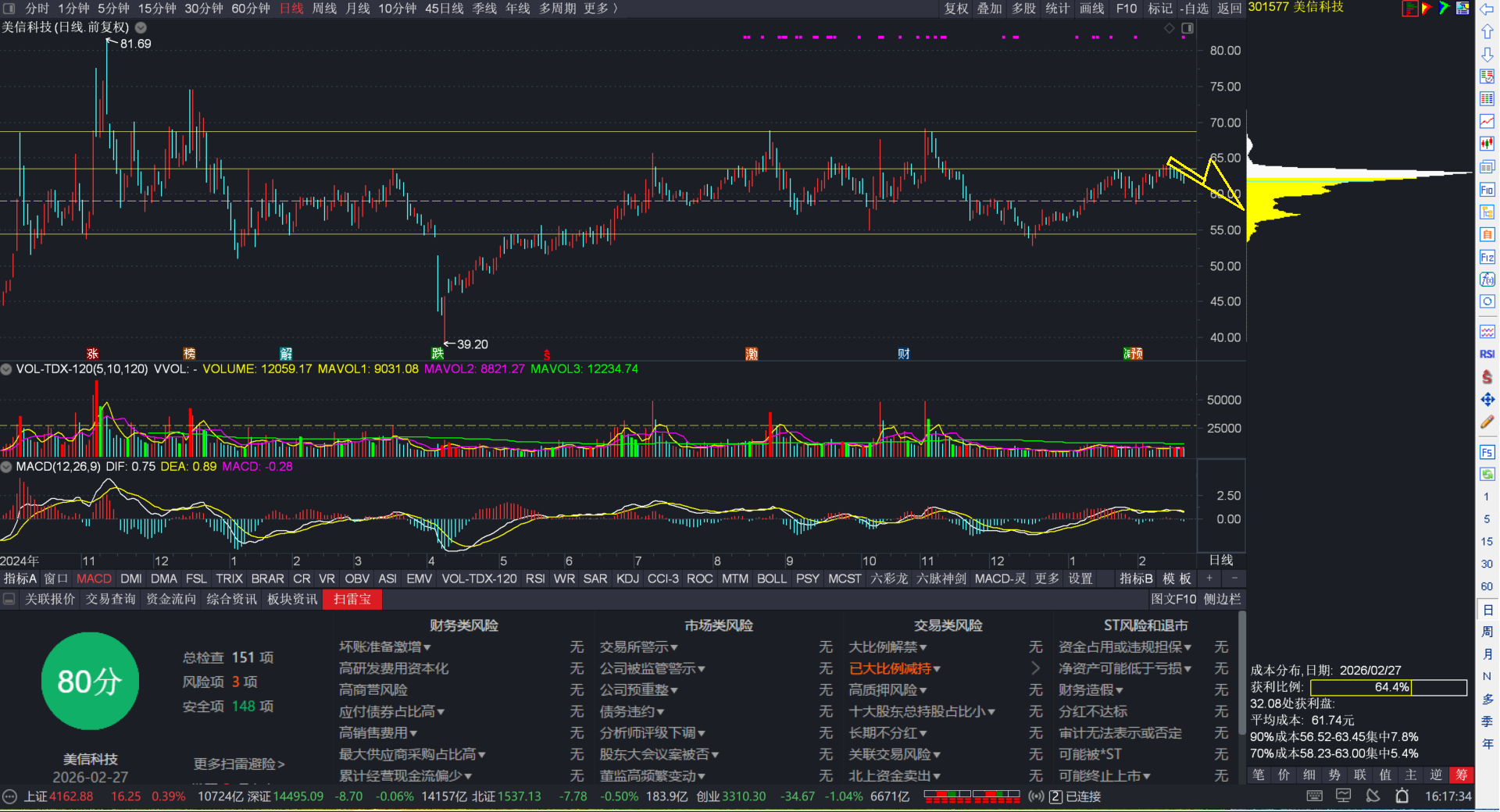Open the RSI indicator sidebar icon
1500x812 pixels.
point(1487,354)
